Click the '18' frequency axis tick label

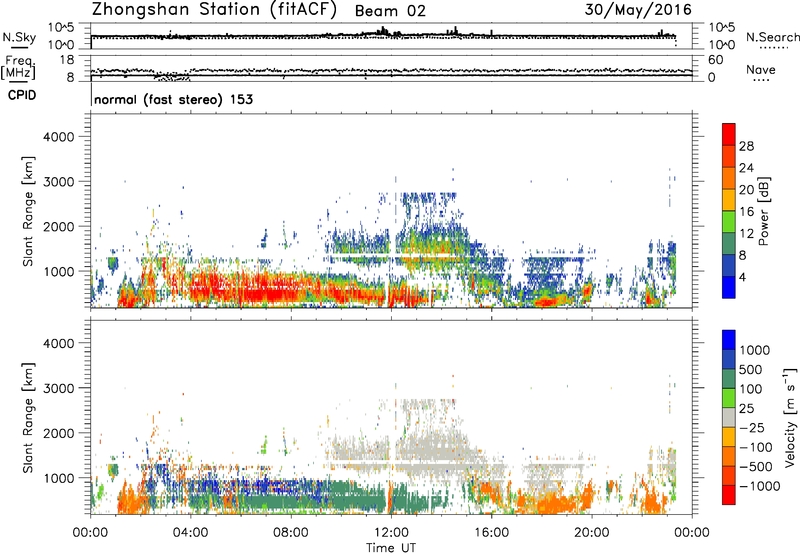(x=67, y=60)
